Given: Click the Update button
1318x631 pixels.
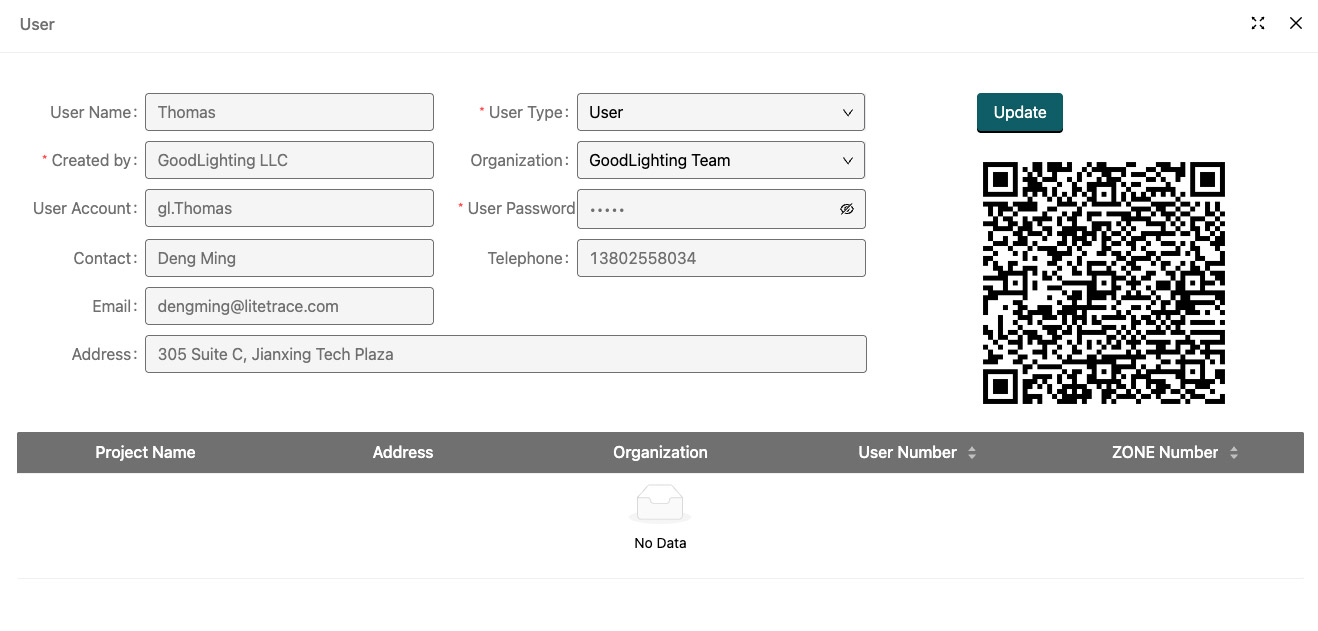Looking at the screenshot, I should [1020, 112].
